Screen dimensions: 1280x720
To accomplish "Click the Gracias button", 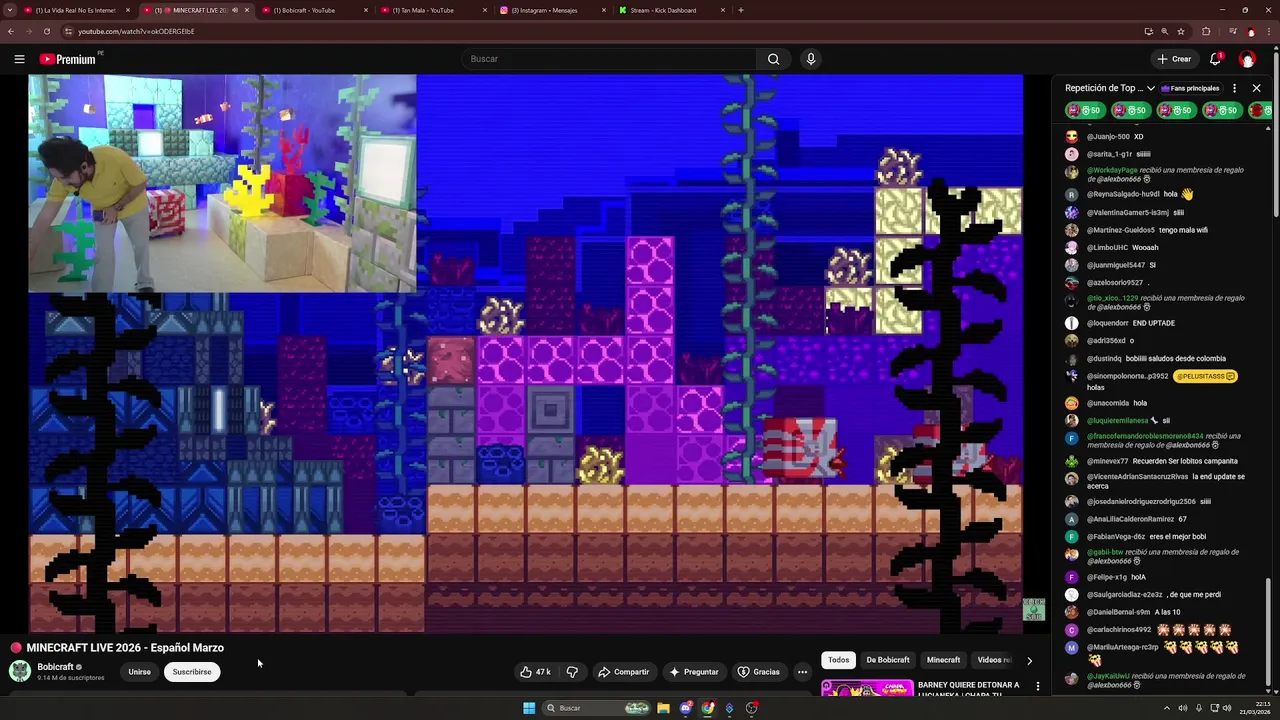I will [x=758, y=672].
